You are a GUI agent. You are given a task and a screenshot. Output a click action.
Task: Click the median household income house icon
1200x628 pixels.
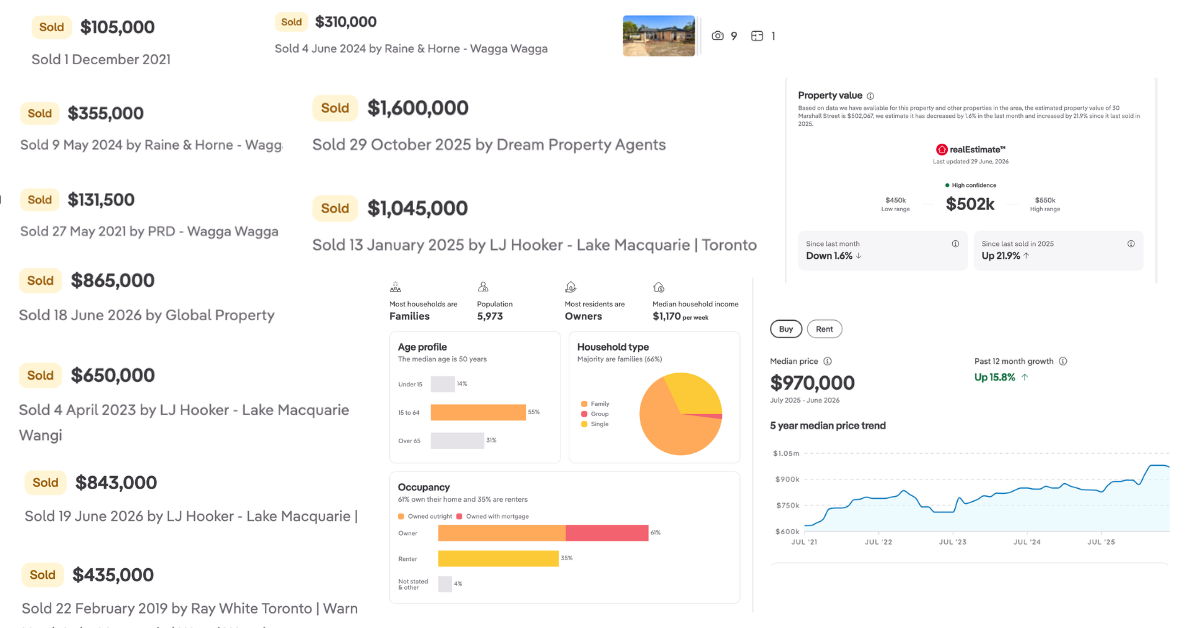[659, 287]
